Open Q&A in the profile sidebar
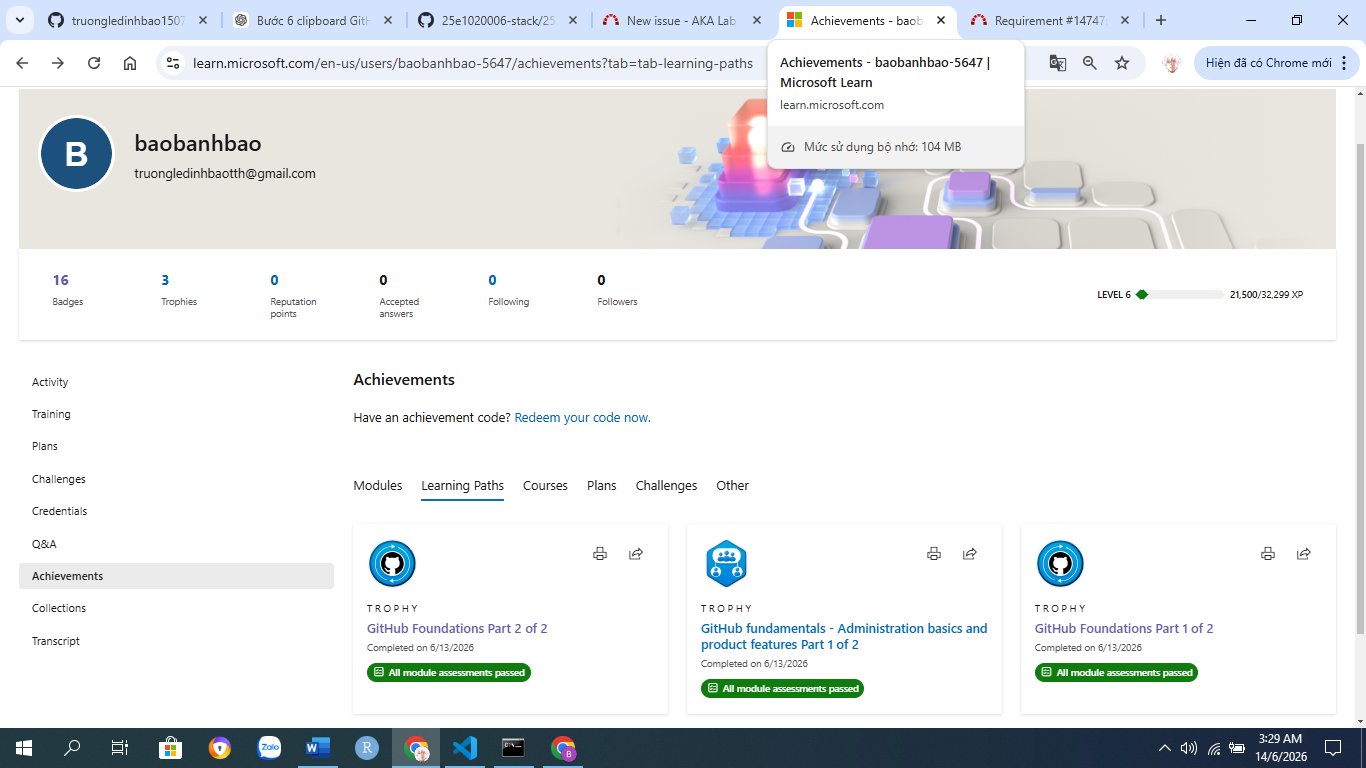1366x768 pixels. click(44, 544)
